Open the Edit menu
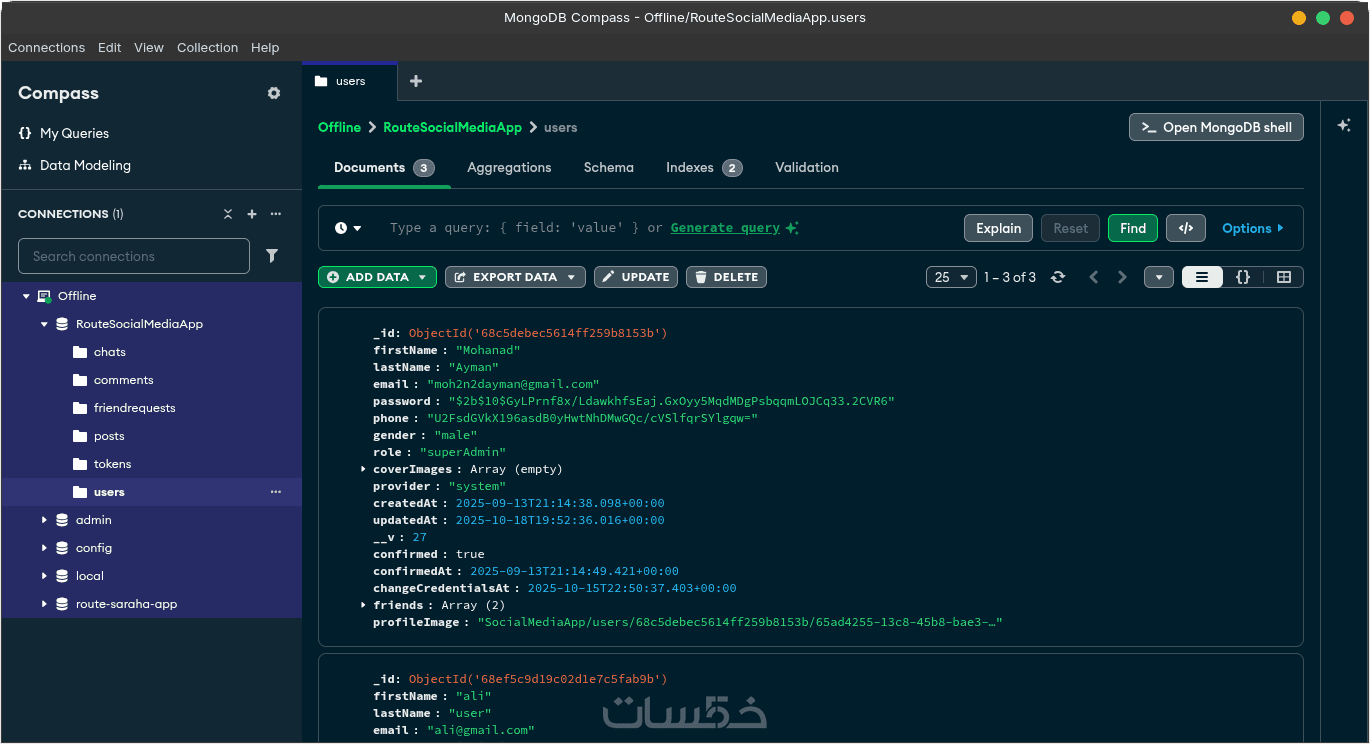This screenshot has width=1370, height=744. click(110, 47)
